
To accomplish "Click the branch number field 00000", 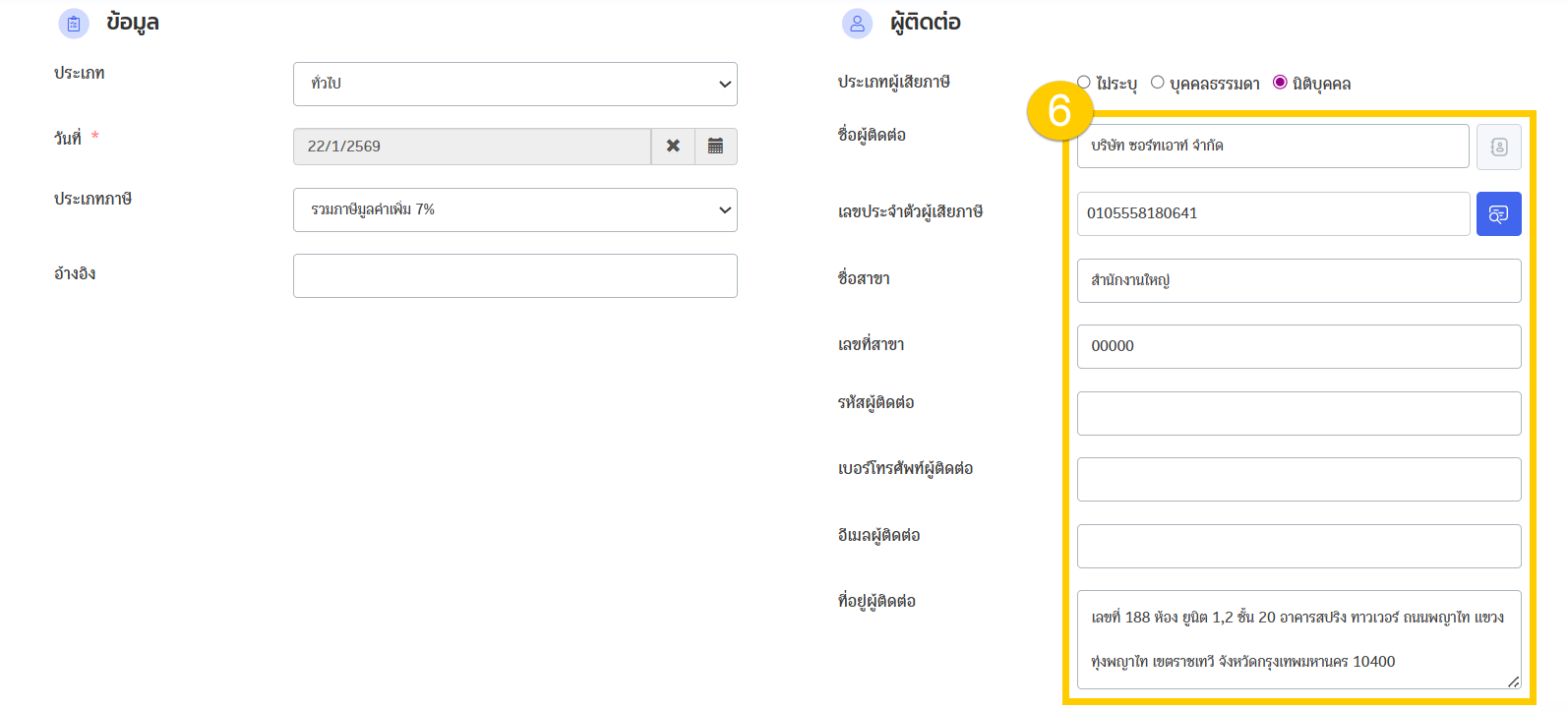I will [1298, 347].
